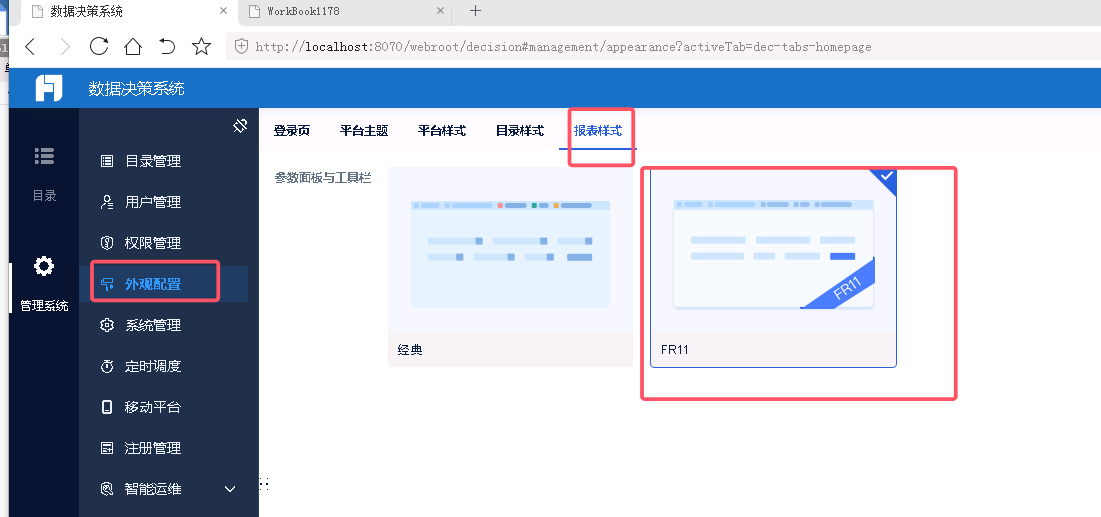Click the 目录管理 menu icon
This screenshot has width=1101, height=517.
(x=107, y=161)
